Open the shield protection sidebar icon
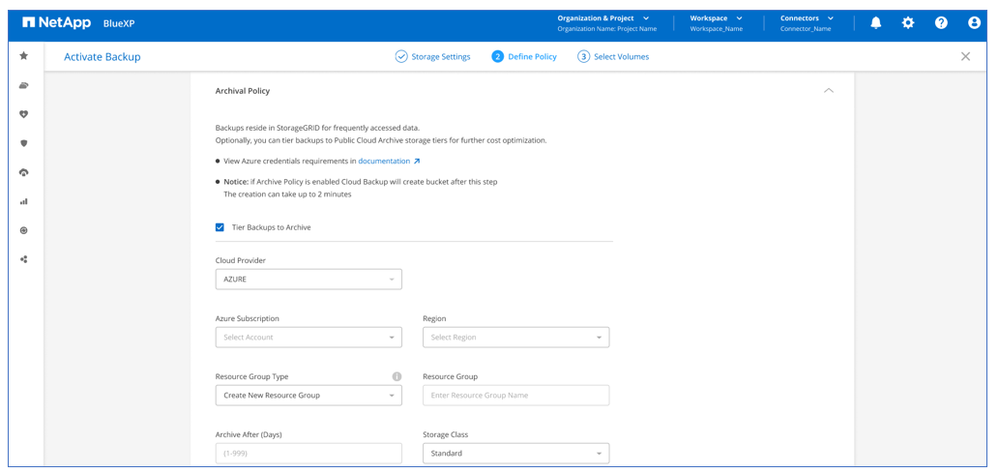The image size is (999, 475). [x=24, y=143]
